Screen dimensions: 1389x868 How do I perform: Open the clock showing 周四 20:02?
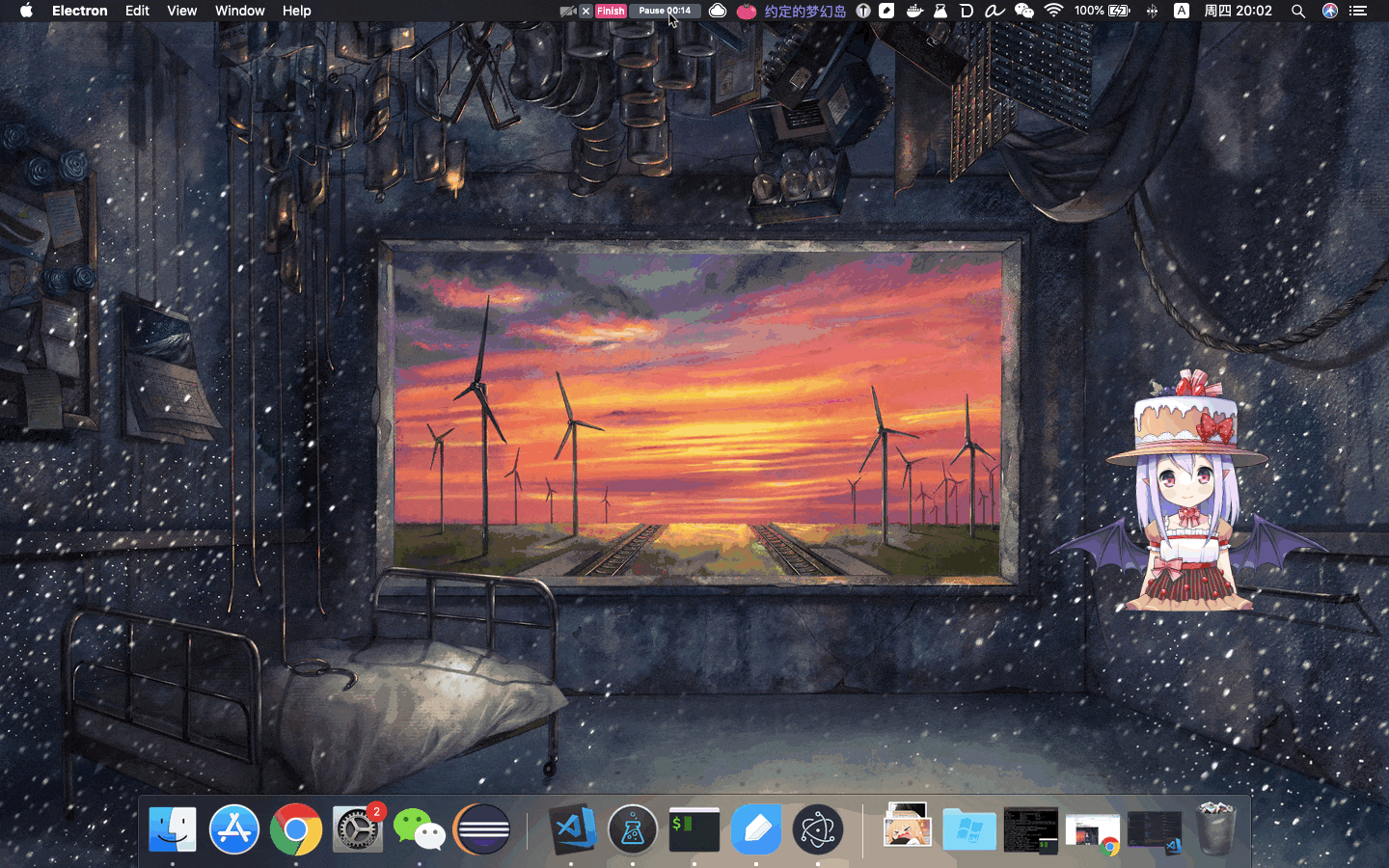(x=1238, y=11)
